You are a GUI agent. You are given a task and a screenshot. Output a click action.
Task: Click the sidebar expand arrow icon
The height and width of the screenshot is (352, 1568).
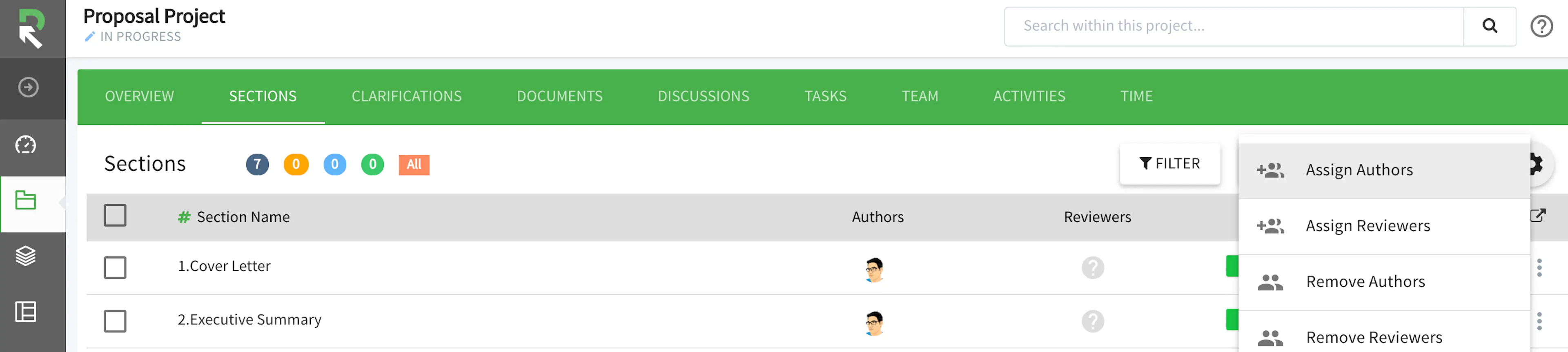click(x=28, y=87)
